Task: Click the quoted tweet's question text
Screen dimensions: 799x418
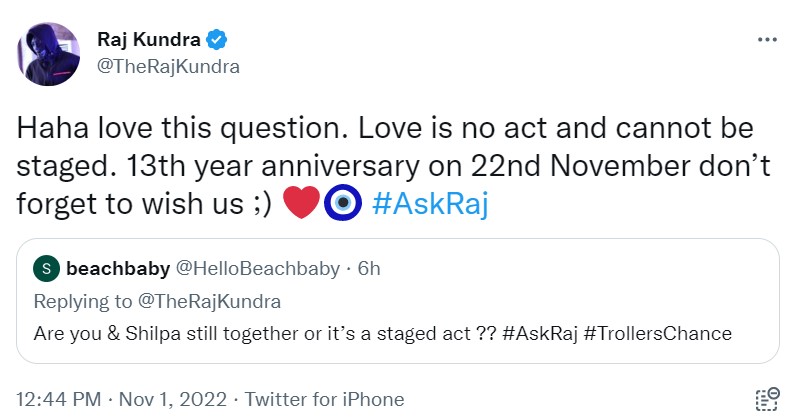Action: pyautogui.click(x=260, y=333)
